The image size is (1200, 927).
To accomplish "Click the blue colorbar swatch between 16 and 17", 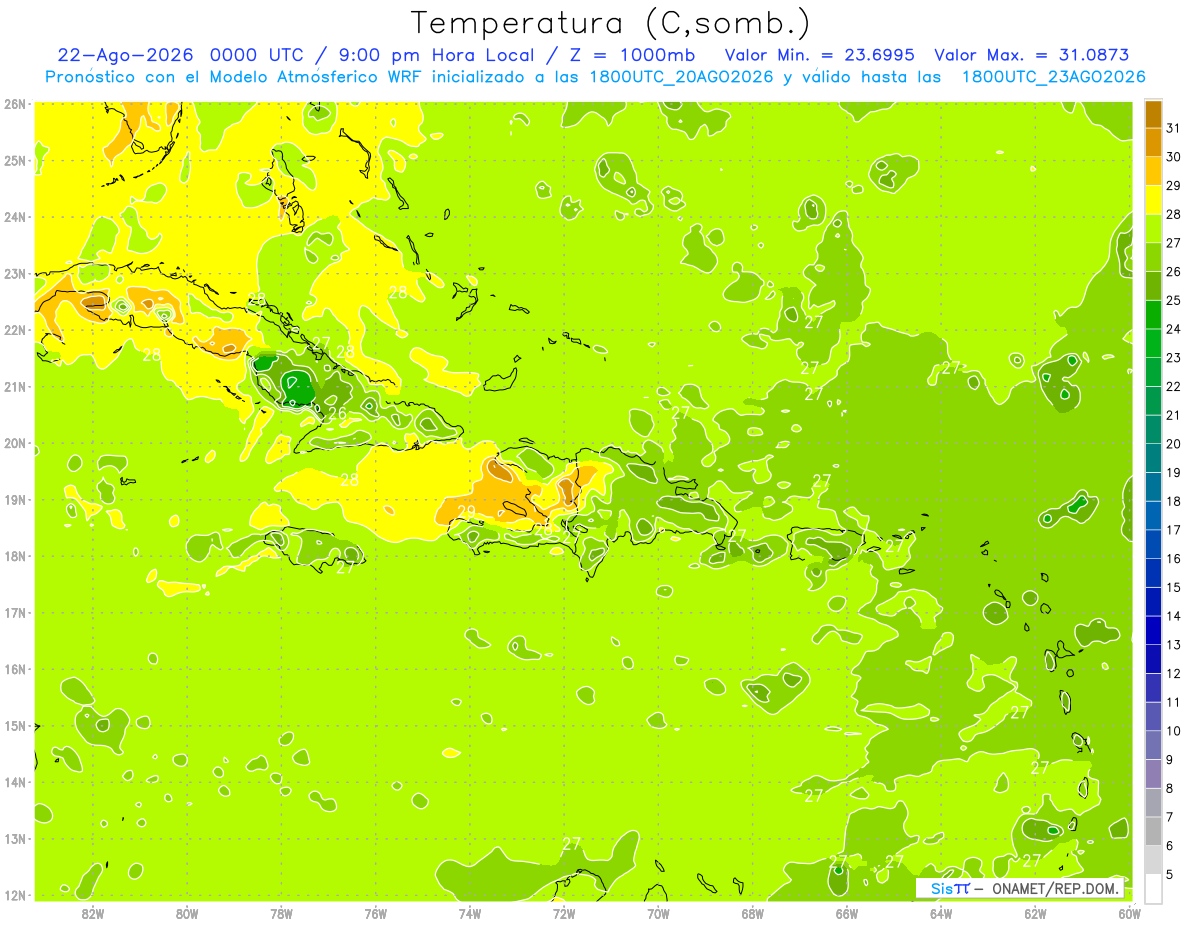I will point(1153,545).
